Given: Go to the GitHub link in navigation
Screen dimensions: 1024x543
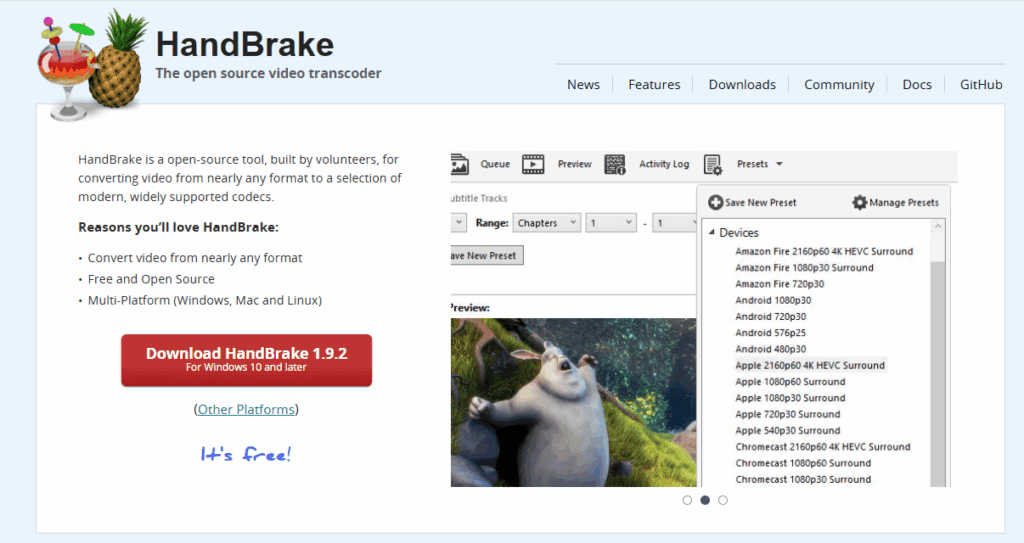Looking at the screenshot, I should point(981,84).
